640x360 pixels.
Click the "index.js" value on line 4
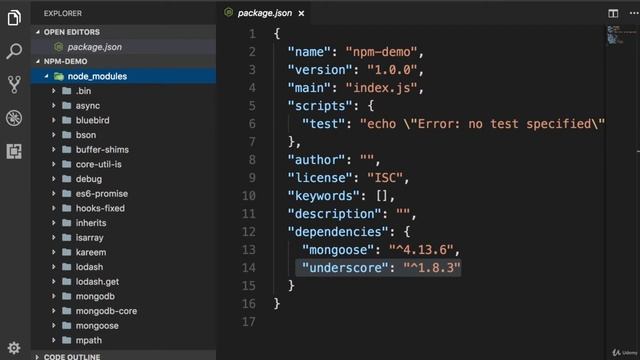point(381,88)
